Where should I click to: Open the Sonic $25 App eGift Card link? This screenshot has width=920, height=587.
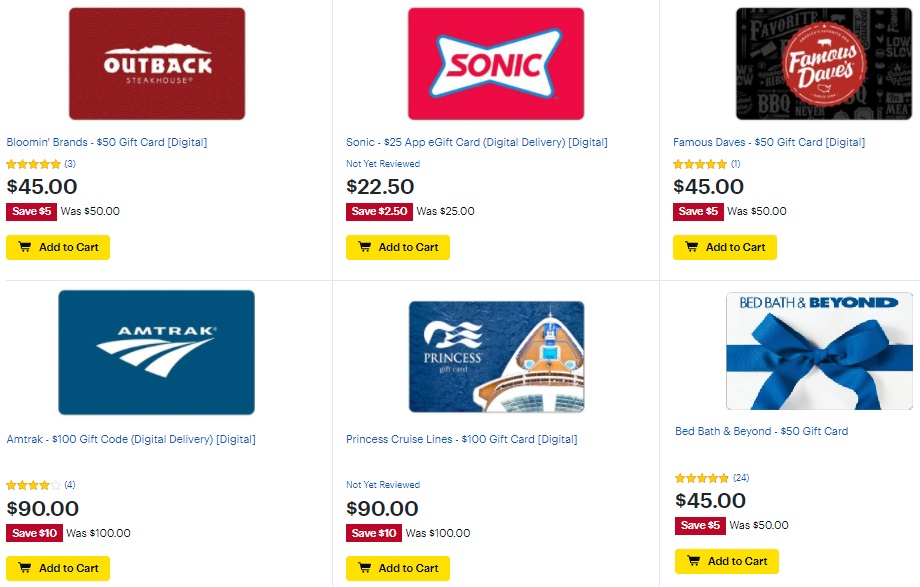pyautogui.click(x=475, y=142)
